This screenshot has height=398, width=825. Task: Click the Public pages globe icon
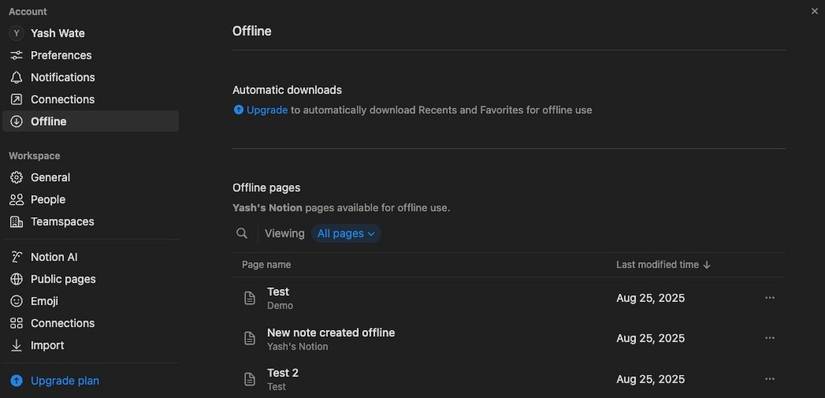17,279
